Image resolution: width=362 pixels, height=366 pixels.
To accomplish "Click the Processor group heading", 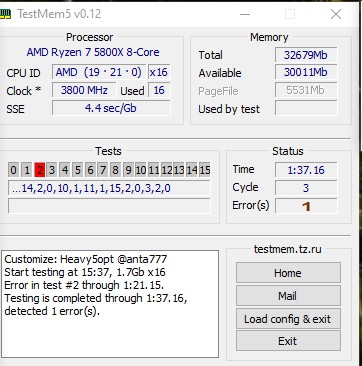I will [90, 37].
